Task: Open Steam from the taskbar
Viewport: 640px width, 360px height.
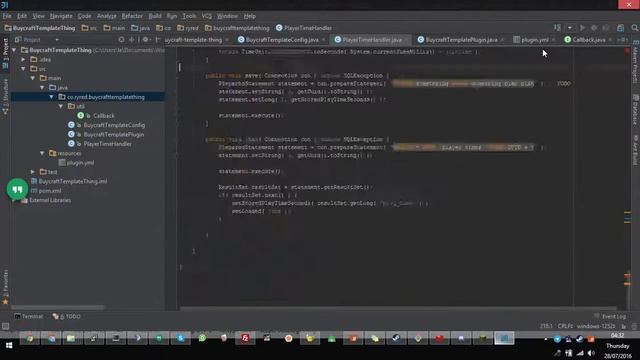Action: coord(396,338)
